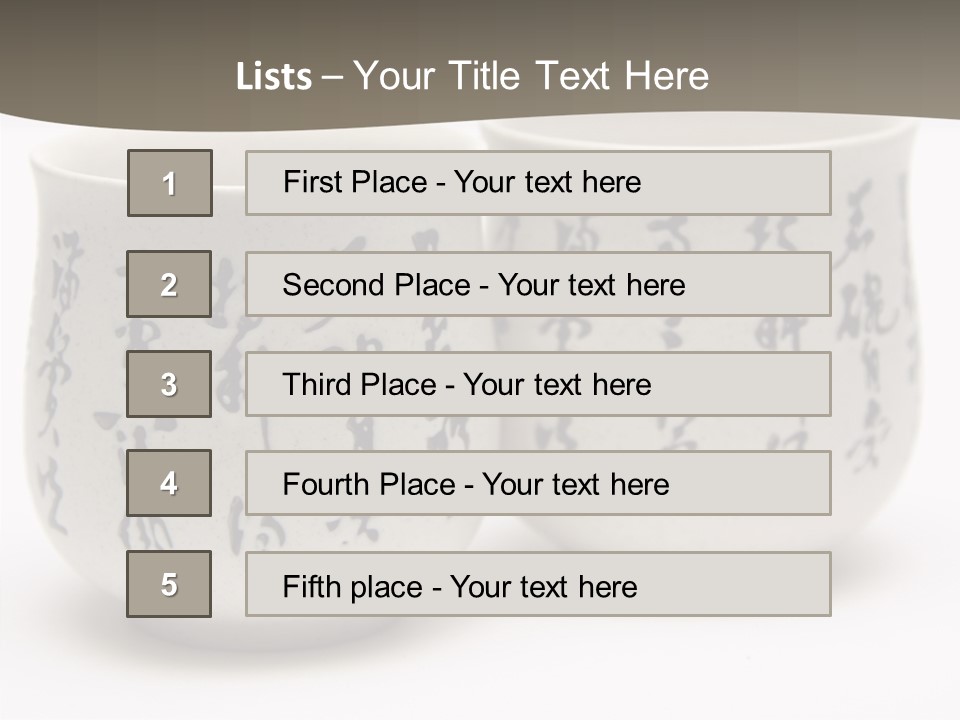Click the word 'First' in the list
Viewport: 960px width, 720px height.
pyautogui.click(x=311, y=182)
